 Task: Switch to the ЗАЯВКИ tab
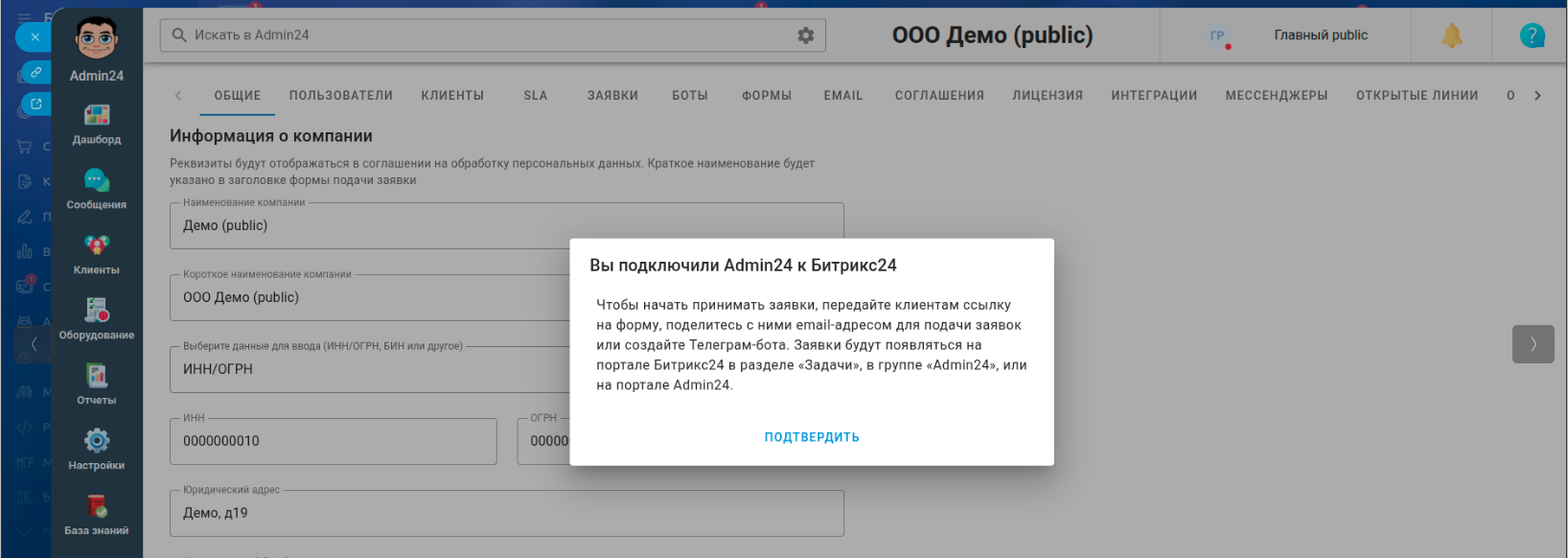click(x=612, y=96)
